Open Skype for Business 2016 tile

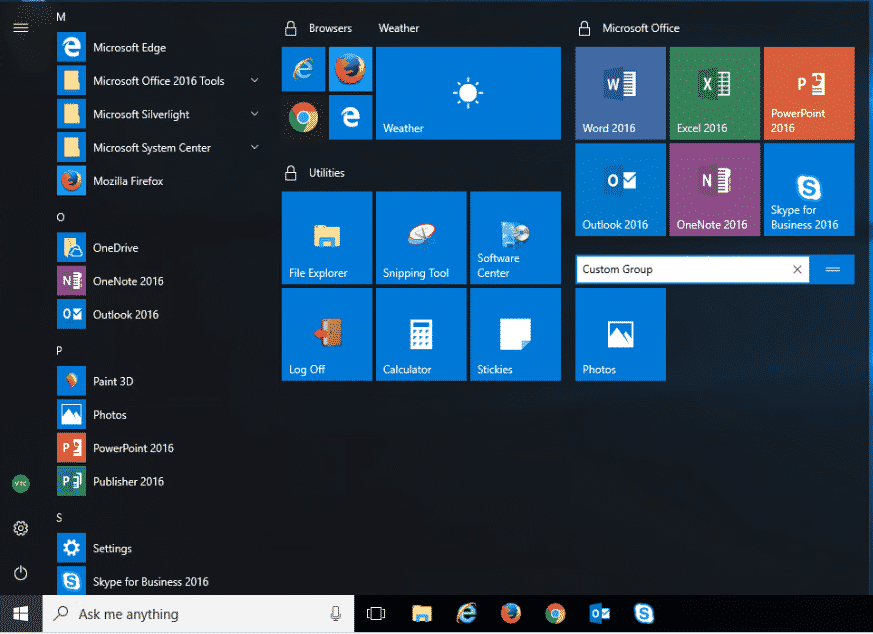tap(809, 190)
